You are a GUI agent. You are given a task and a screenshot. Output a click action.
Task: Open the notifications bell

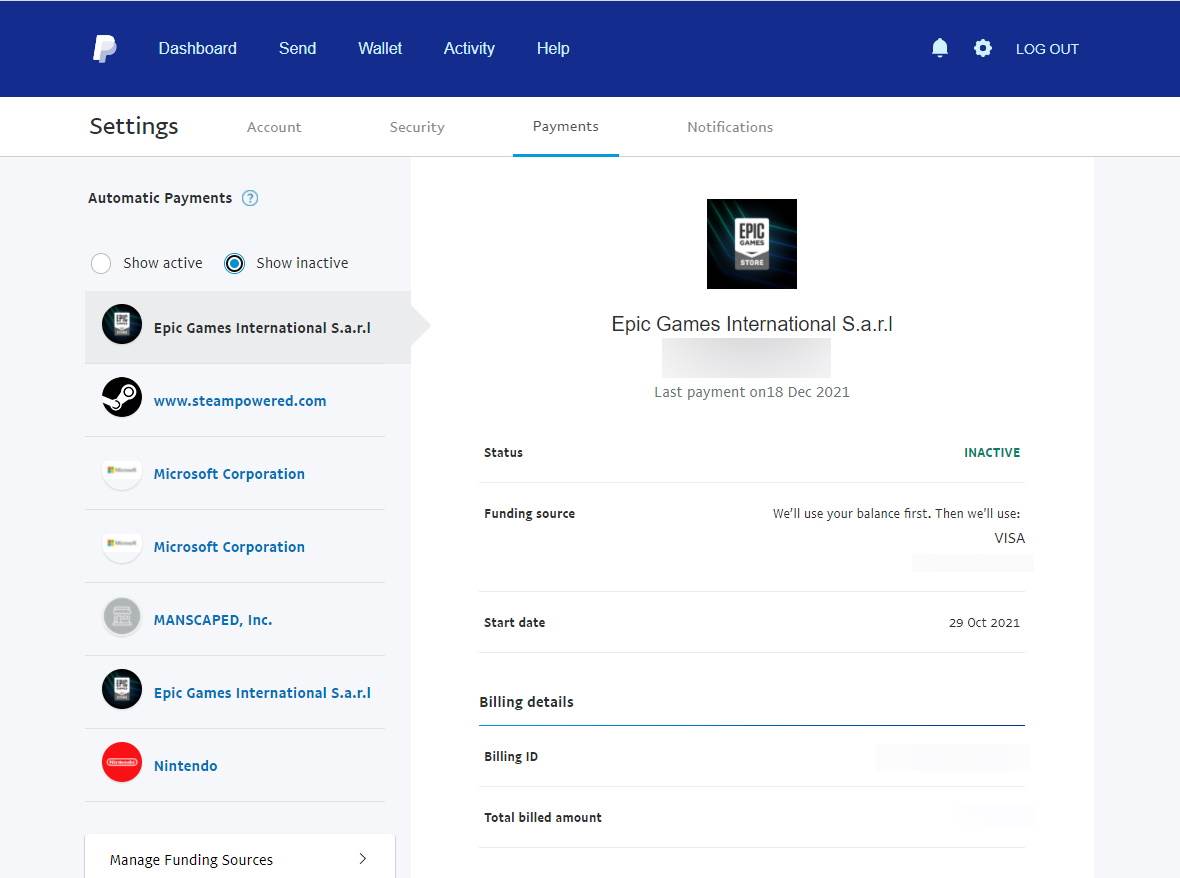(x=939, y=47)
